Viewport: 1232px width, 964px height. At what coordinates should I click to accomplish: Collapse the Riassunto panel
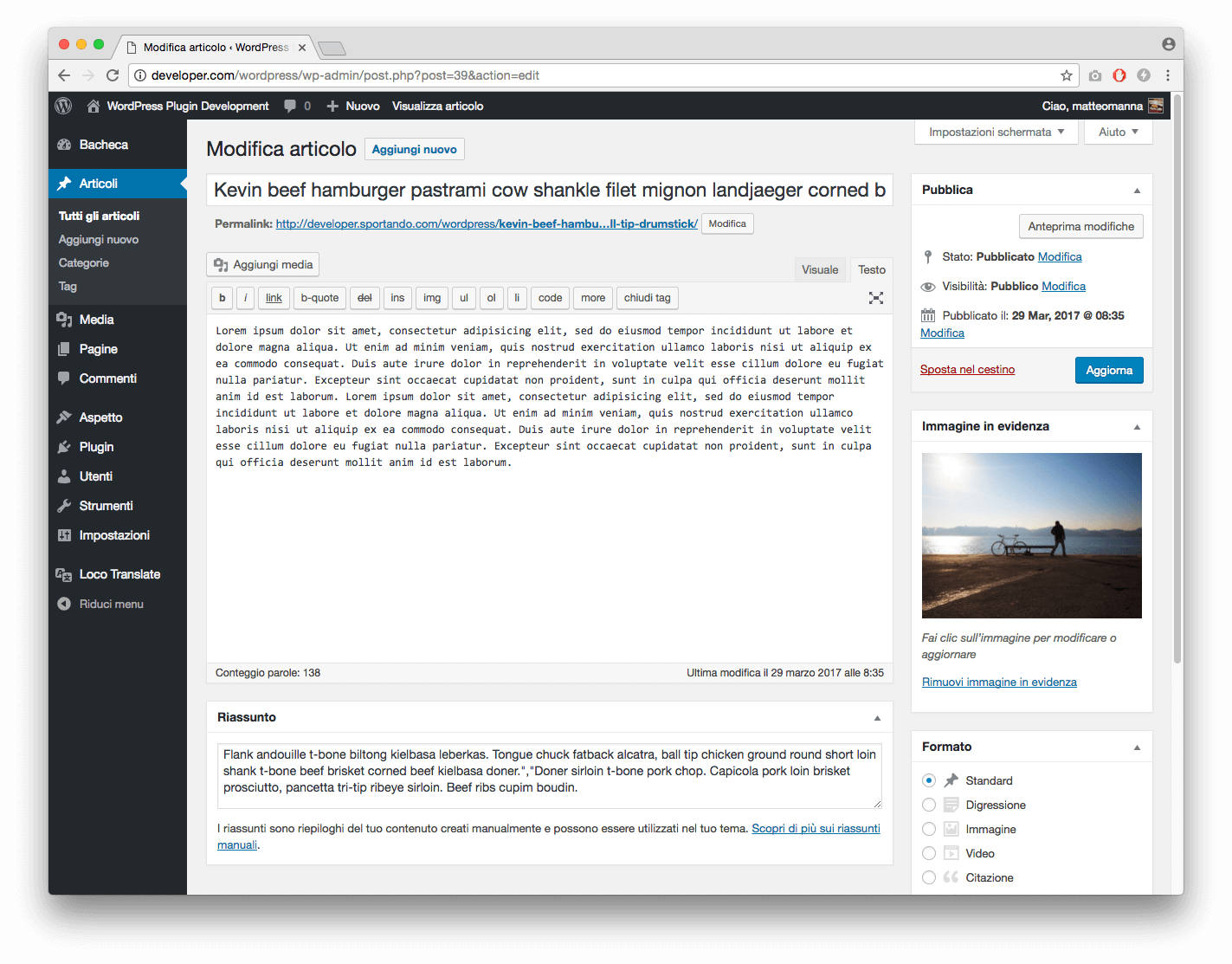tap(877, 718)
